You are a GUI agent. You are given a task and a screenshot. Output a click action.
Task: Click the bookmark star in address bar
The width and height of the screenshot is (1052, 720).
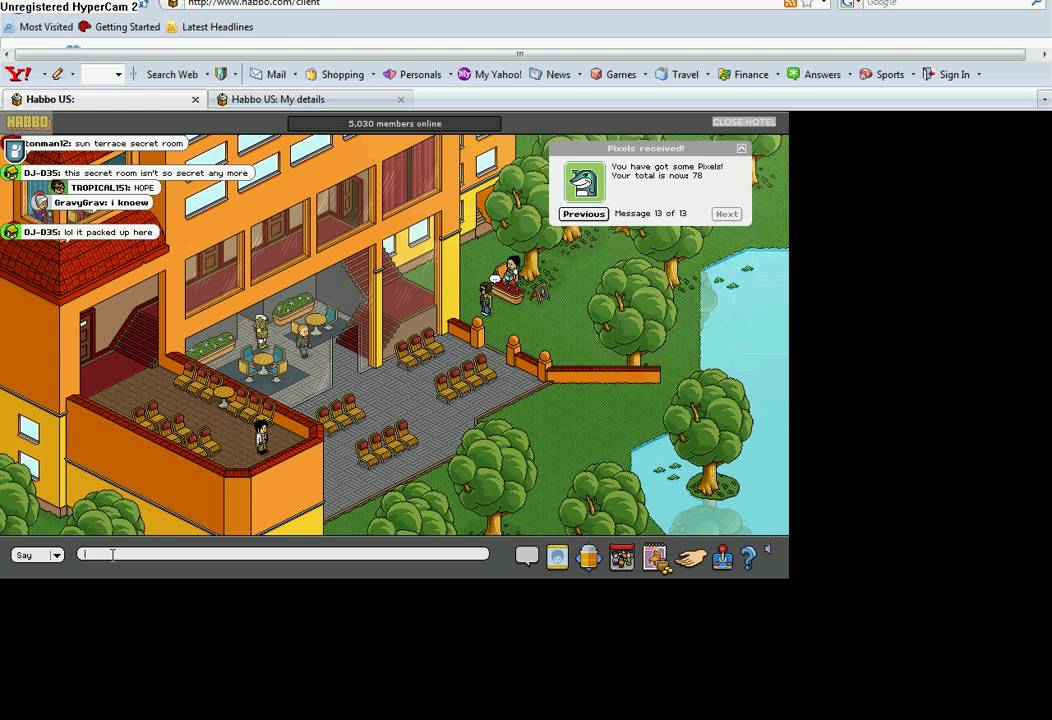coord(808,3)
